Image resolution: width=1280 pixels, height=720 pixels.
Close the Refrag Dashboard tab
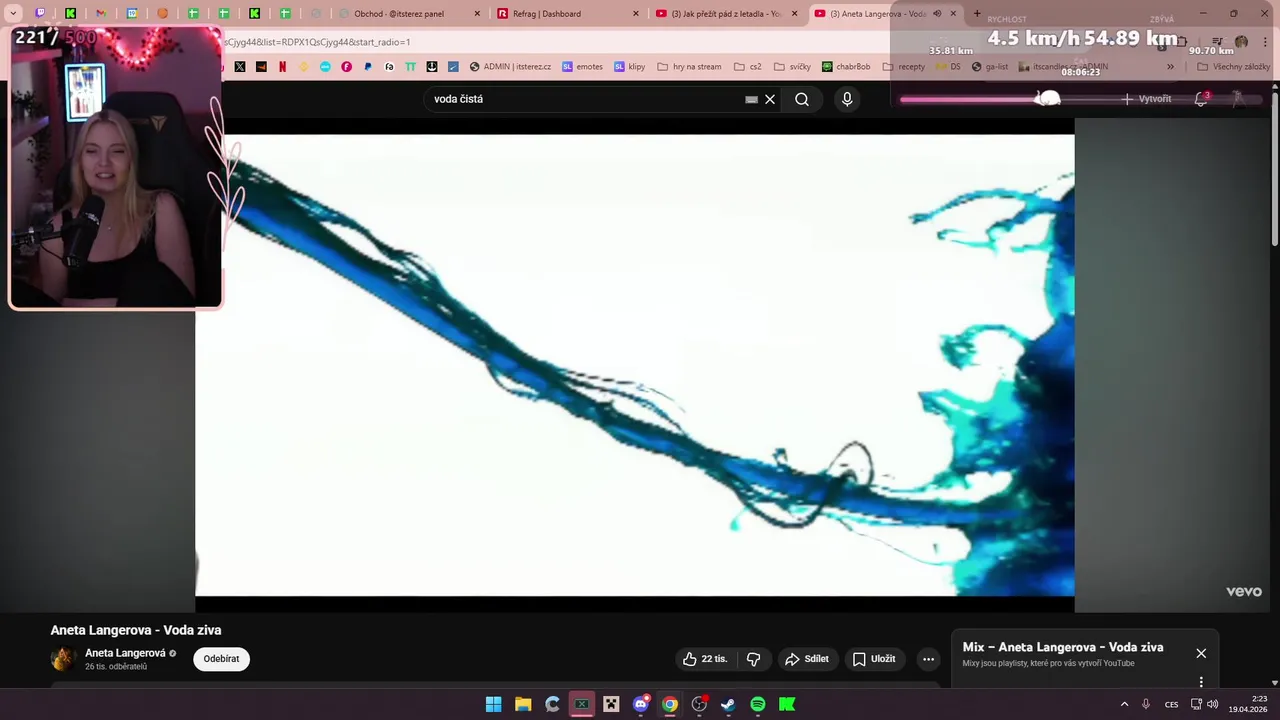pyautogui.click(x=636, y=14)
